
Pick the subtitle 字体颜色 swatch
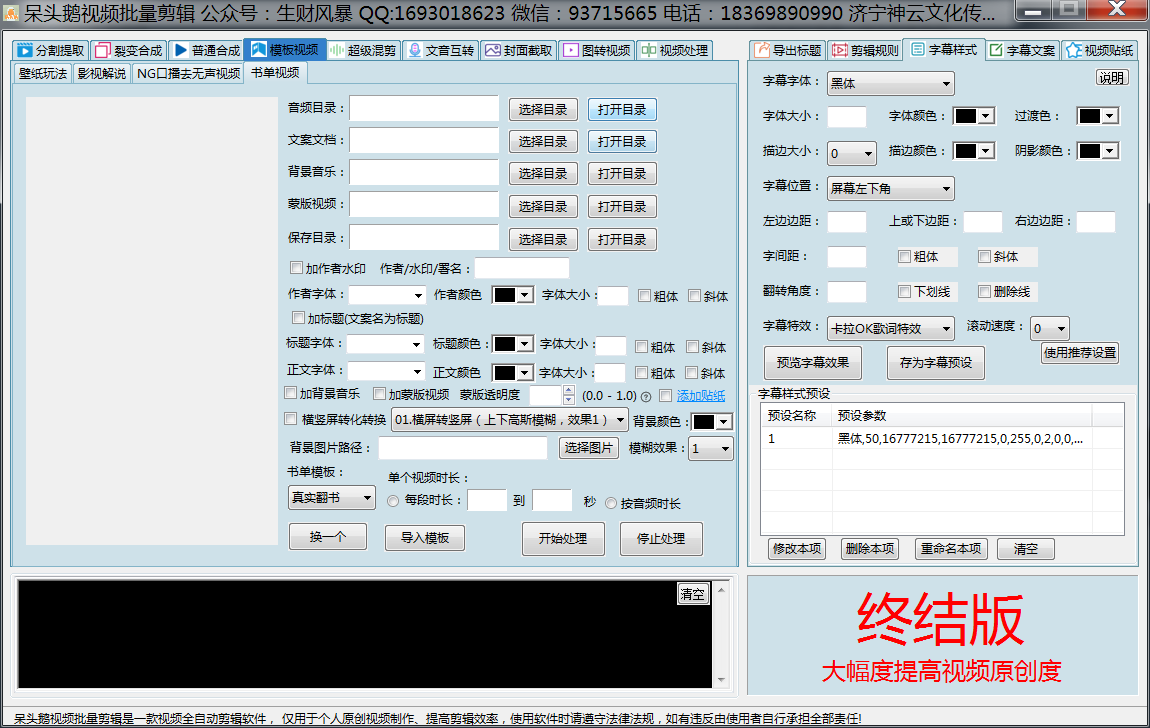[973, 116]
